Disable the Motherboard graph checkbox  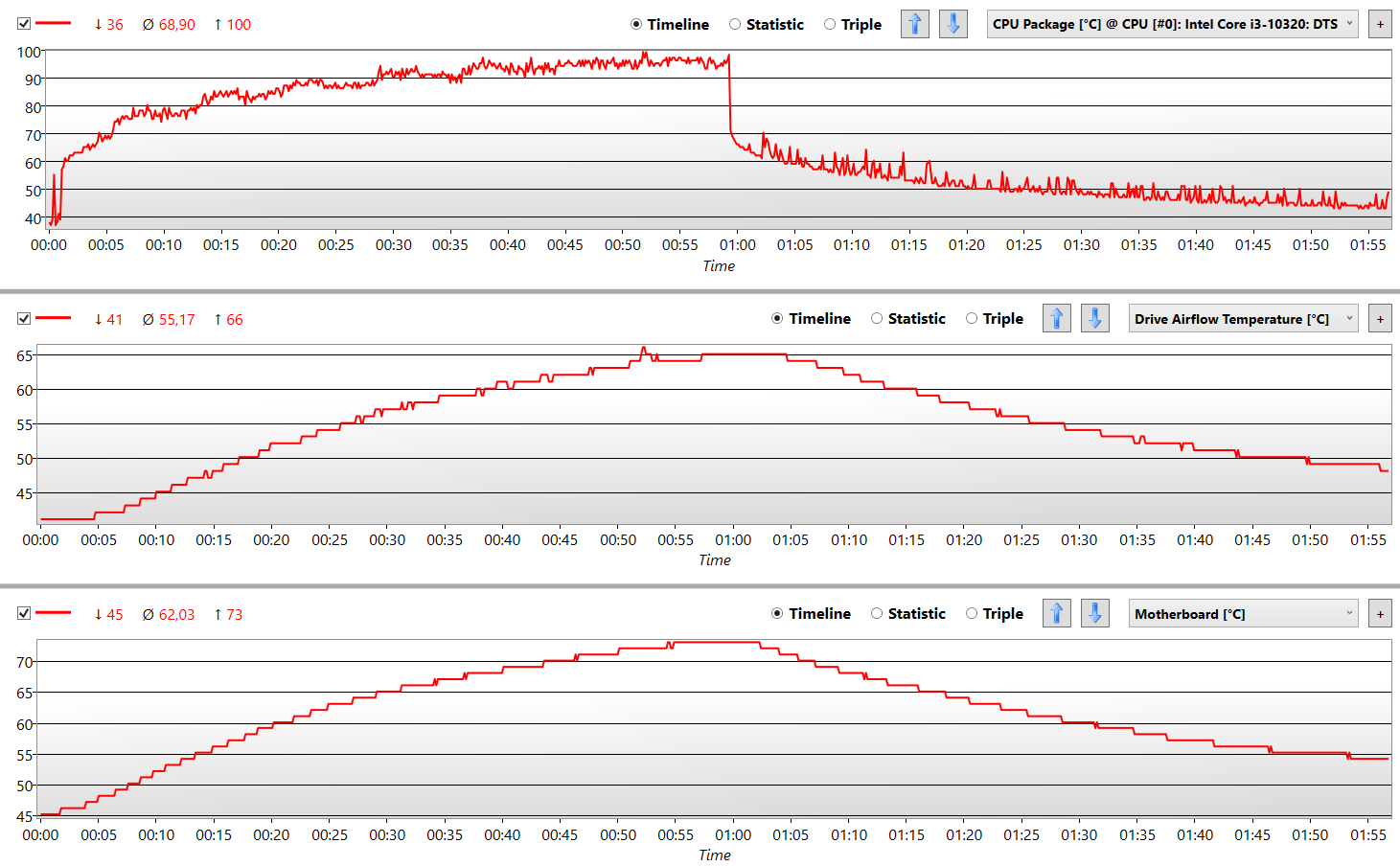pyautogui.click(x=24, y=614)
